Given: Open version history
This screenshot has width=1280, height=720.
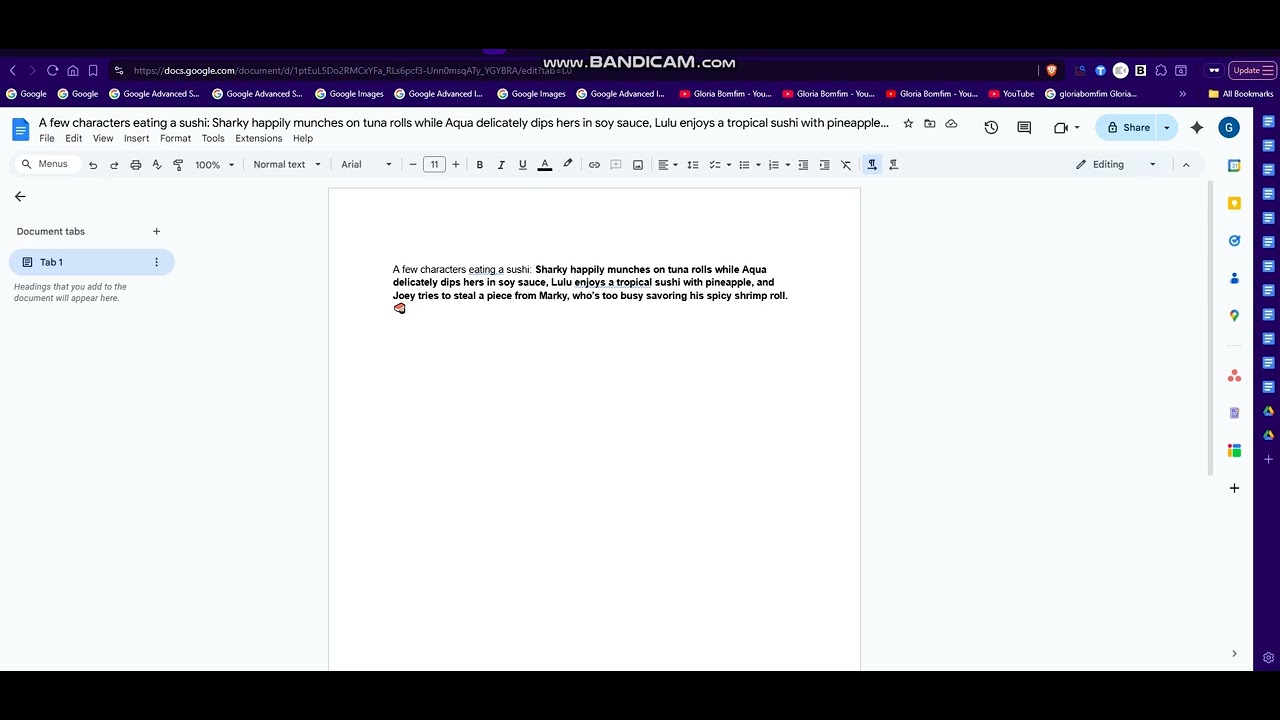Looking at the screenshot, I should click(x=991, y=128).
